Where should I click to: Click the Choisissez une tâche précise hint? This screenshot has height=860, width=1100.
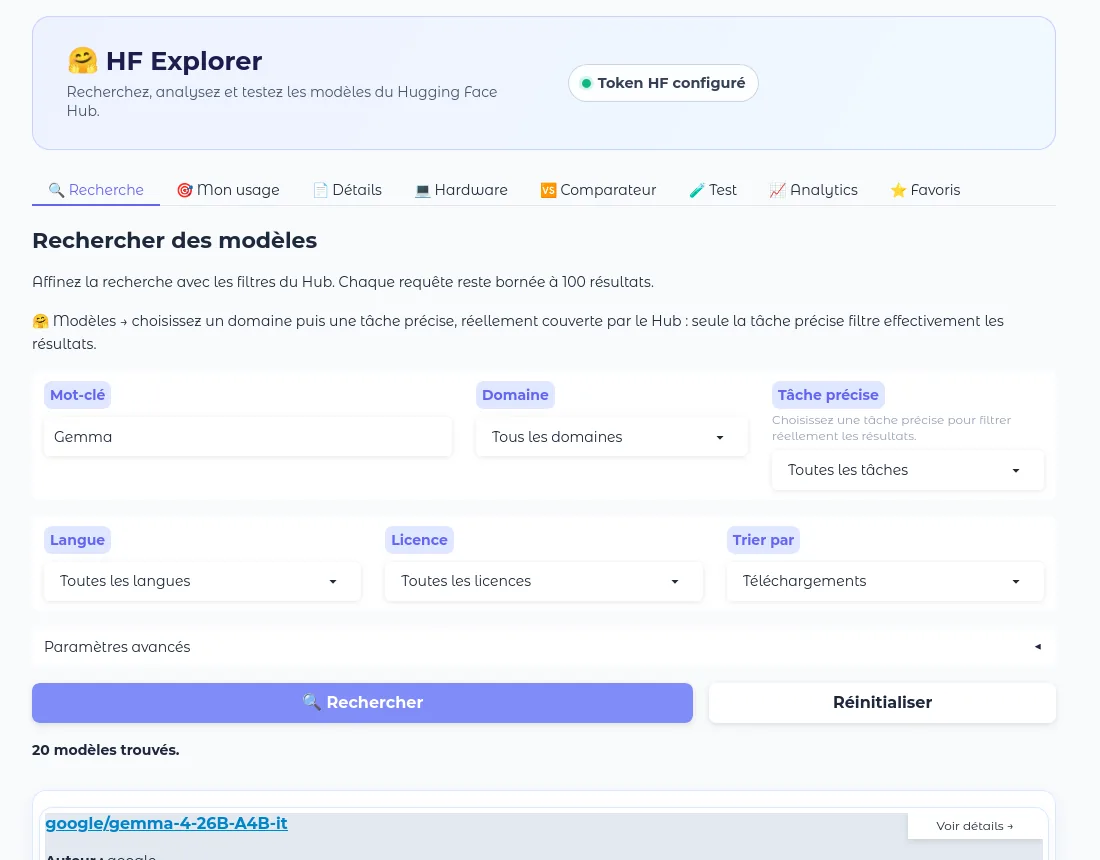[x=892, y=428]
